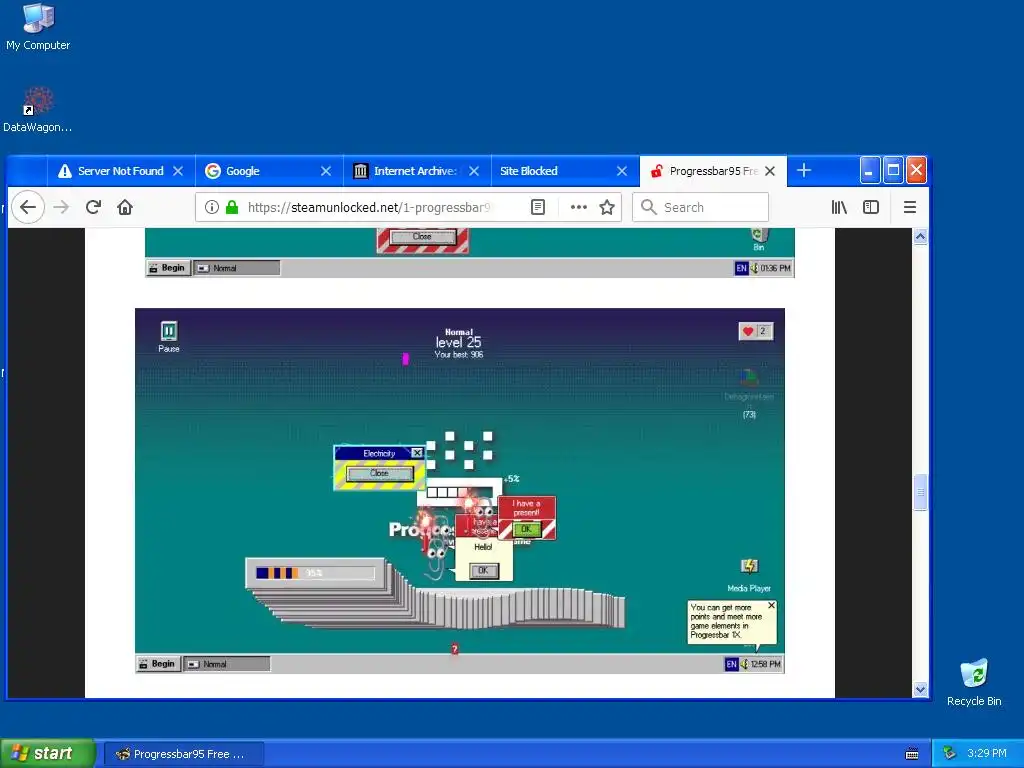Viewport: 1024px width, 768px height.
Task: Click the Pause icon in game screenshot
Action: pos(168,336)
